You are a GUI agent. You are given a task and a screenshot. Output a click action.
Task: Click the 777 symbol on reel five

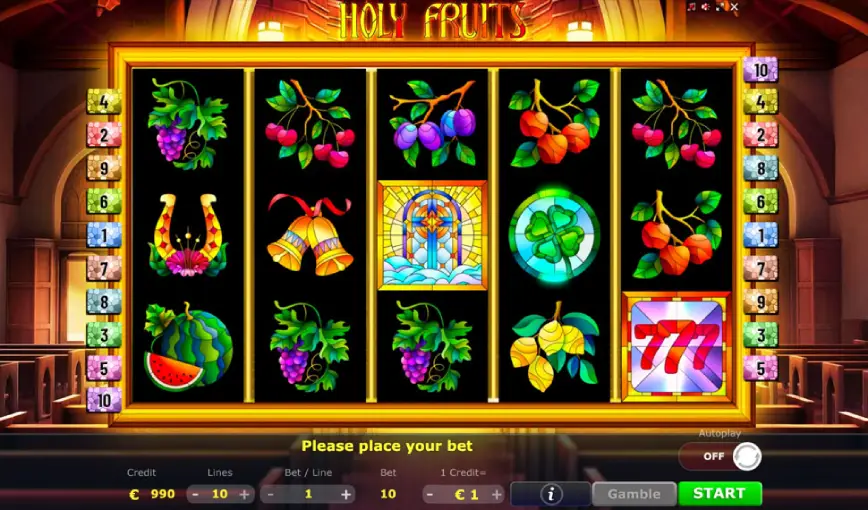tap(676, 346)
